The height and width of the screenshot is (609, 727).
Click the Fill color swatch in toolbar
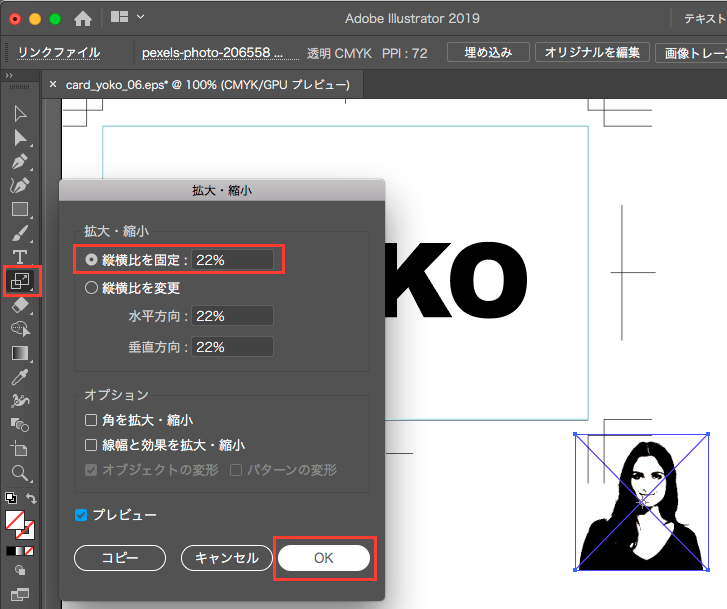coord(15,521)
